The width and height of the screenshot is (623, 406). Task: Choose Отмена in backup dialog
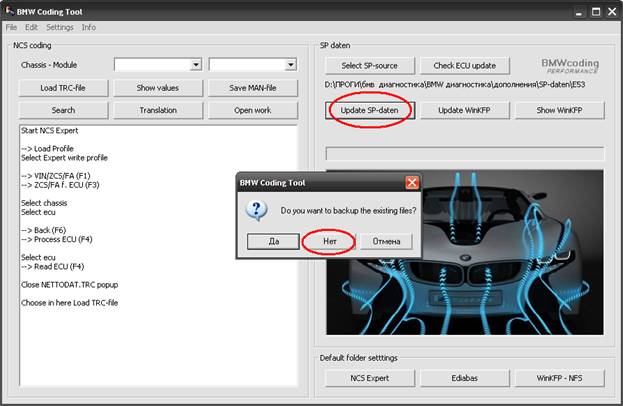coord(386,241)
